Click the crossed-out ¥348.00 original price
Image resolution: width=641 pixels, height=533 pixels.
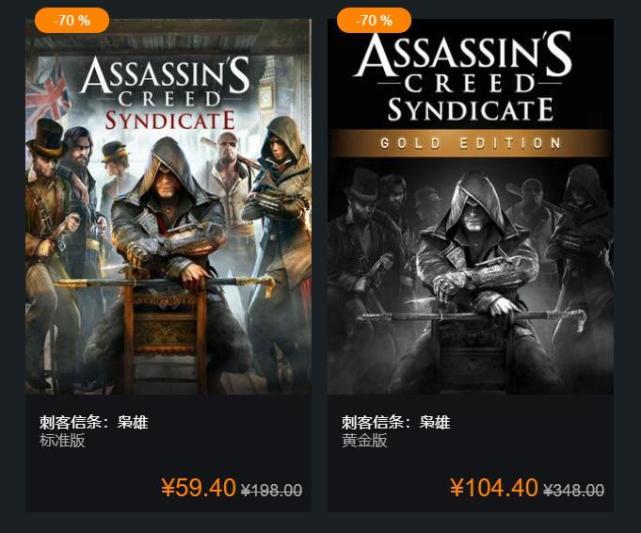(574, 490)
